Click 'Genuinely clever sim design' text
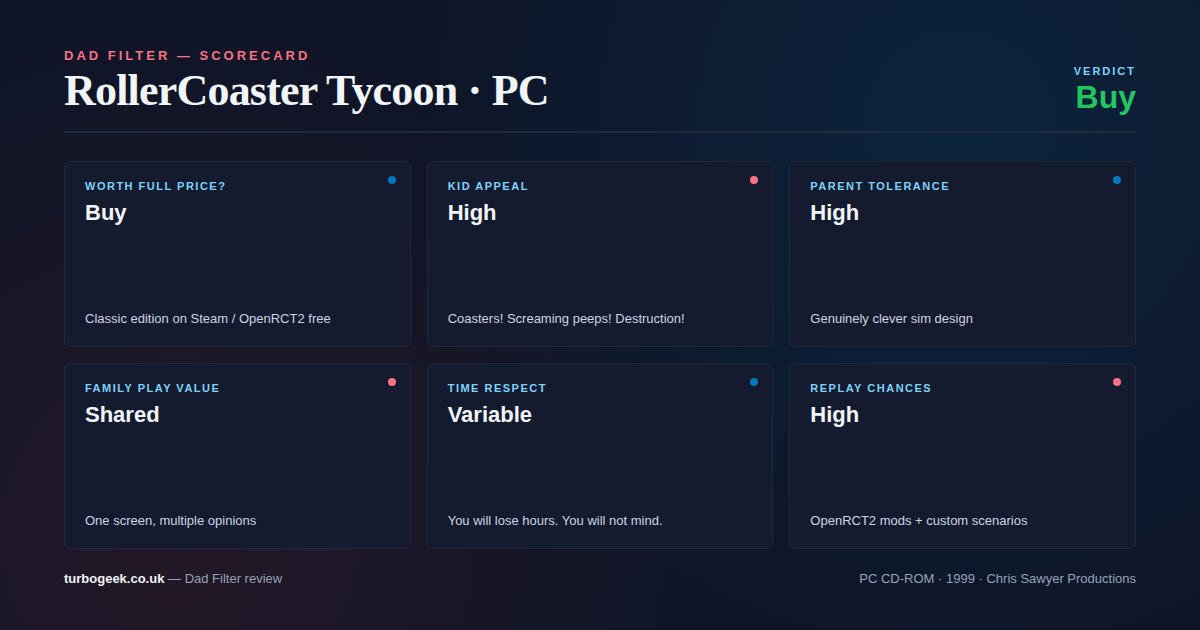The width and height of the screenshot is (1200, 630). click(x=891, y=319)
